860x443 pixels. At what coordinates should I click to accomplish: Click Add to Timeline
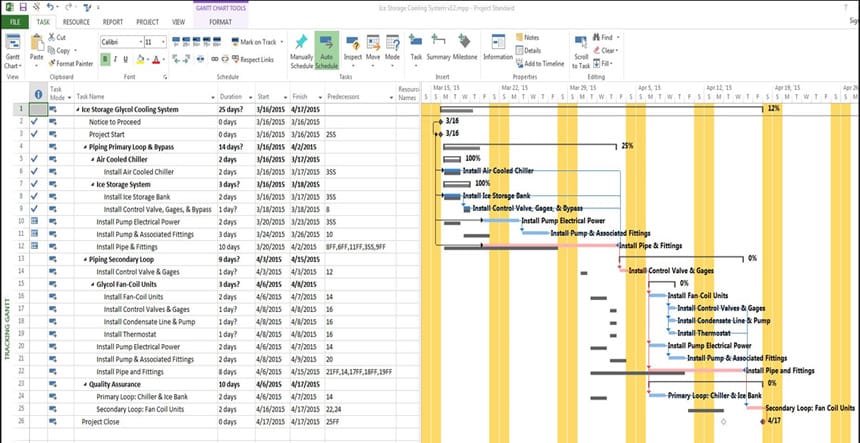pos(540,64)
